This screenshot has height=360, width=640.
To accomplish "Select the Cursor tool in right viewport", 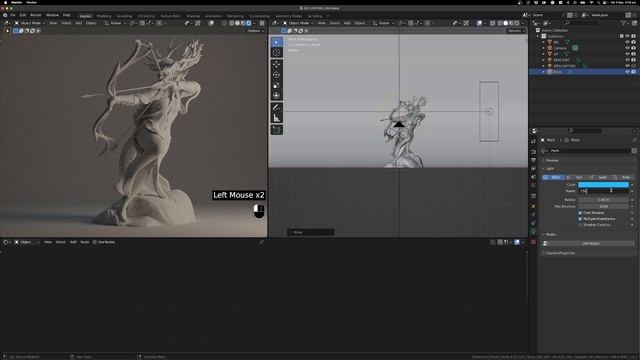I will [x=276, y=52].
